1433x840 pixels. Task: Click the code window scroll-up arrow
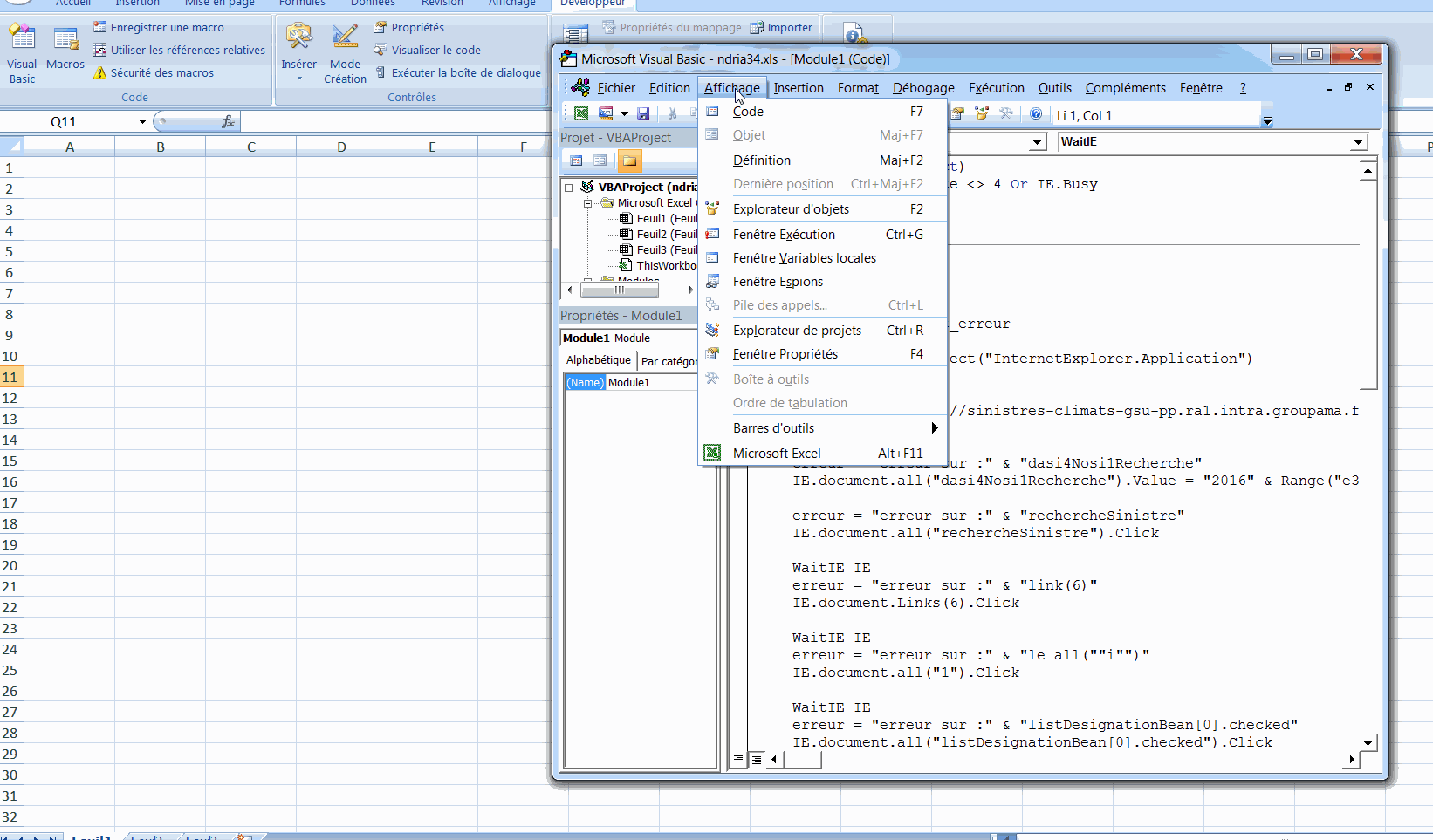pyautogui.click(x=1368, y=170)
